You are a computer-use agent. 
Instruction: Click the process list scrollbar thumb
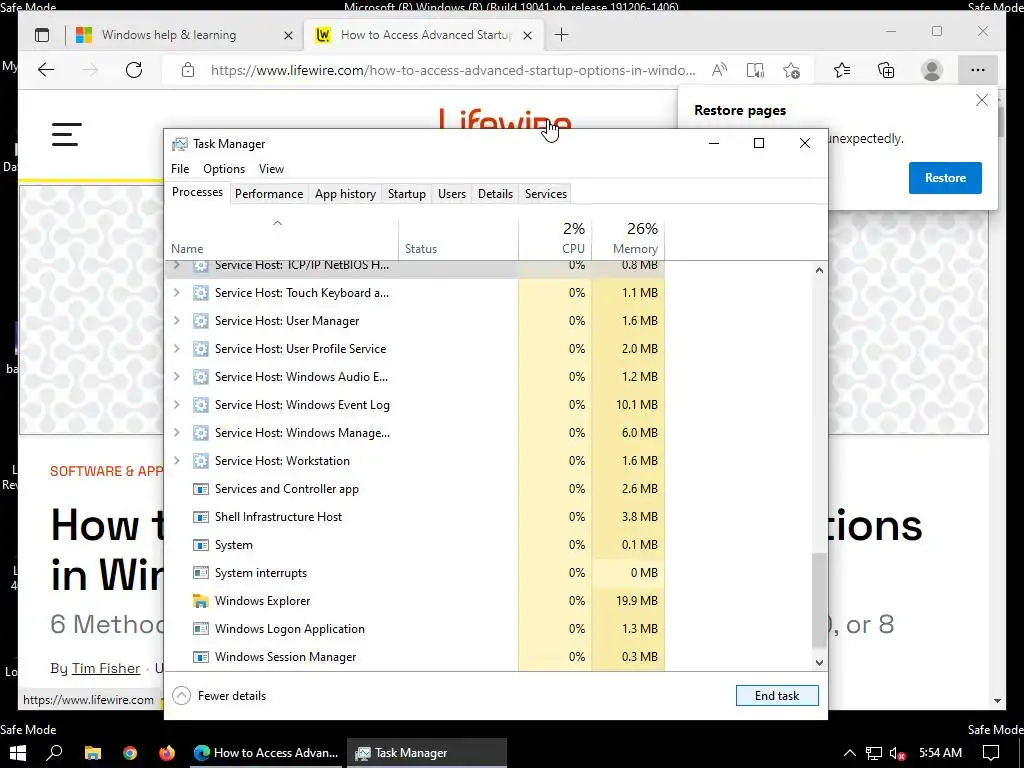[819, 600]
